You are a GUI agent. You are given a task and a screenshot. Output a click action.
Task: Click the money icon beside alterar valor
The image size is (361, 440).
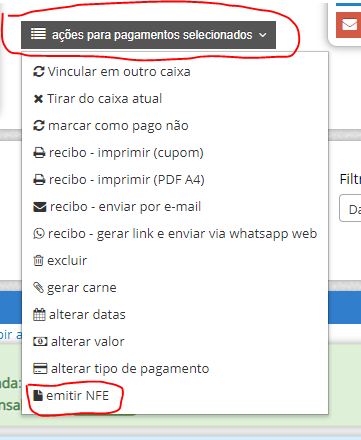coord(40,342)
